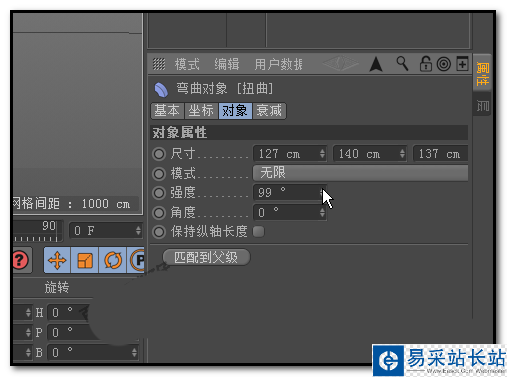Open the 用户数据 menu
This screenshot has height=377, width=507.
click(x=278, y=64)
